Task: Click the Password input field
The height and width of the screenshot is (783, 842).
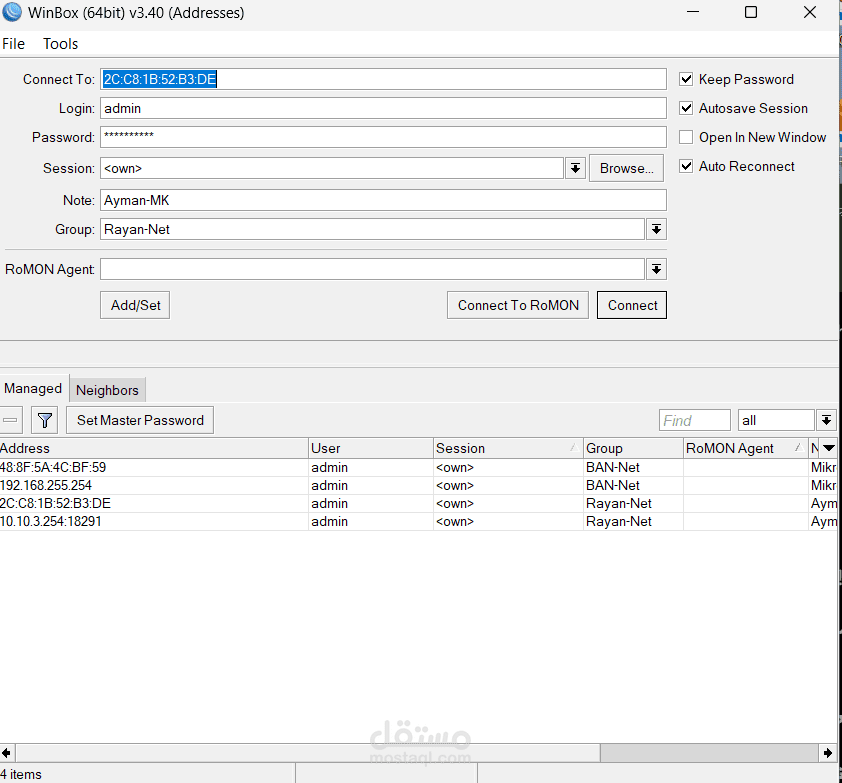Action: [383, 137]
